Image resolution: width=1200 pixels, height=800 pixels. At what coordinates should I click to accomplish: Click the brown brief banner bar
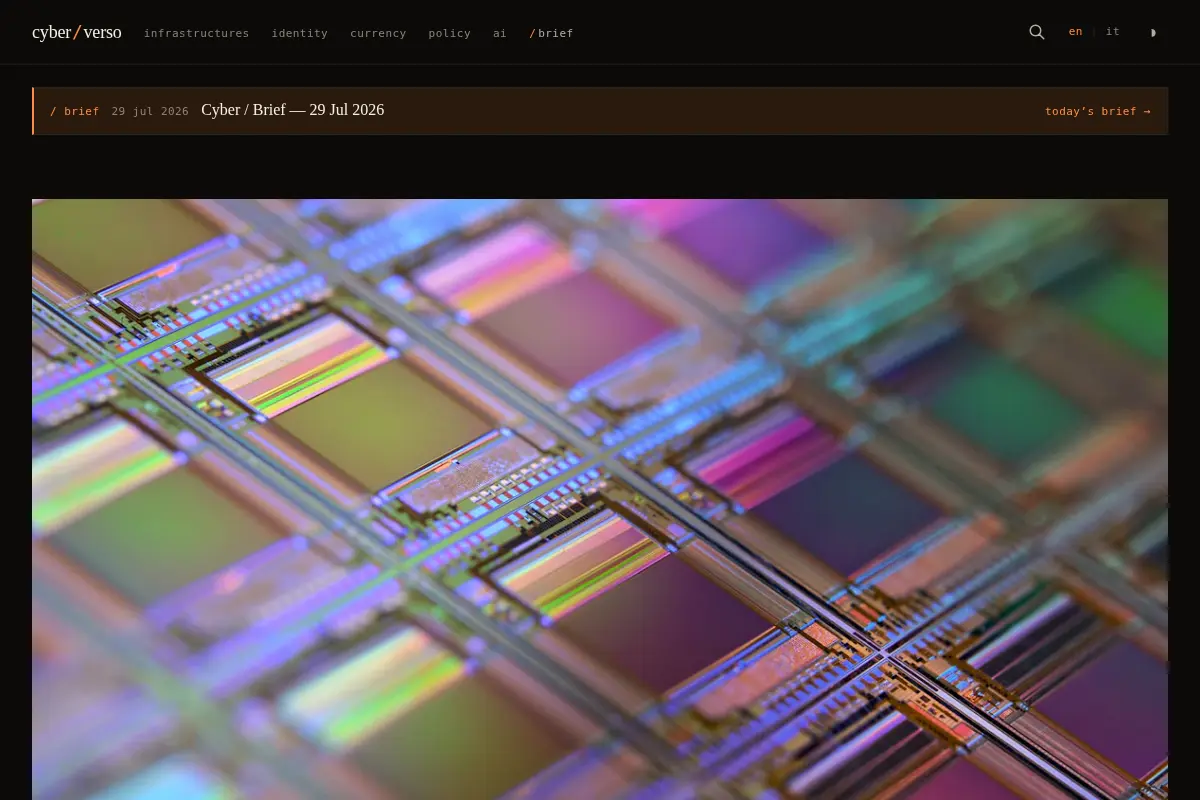(600, 111)
